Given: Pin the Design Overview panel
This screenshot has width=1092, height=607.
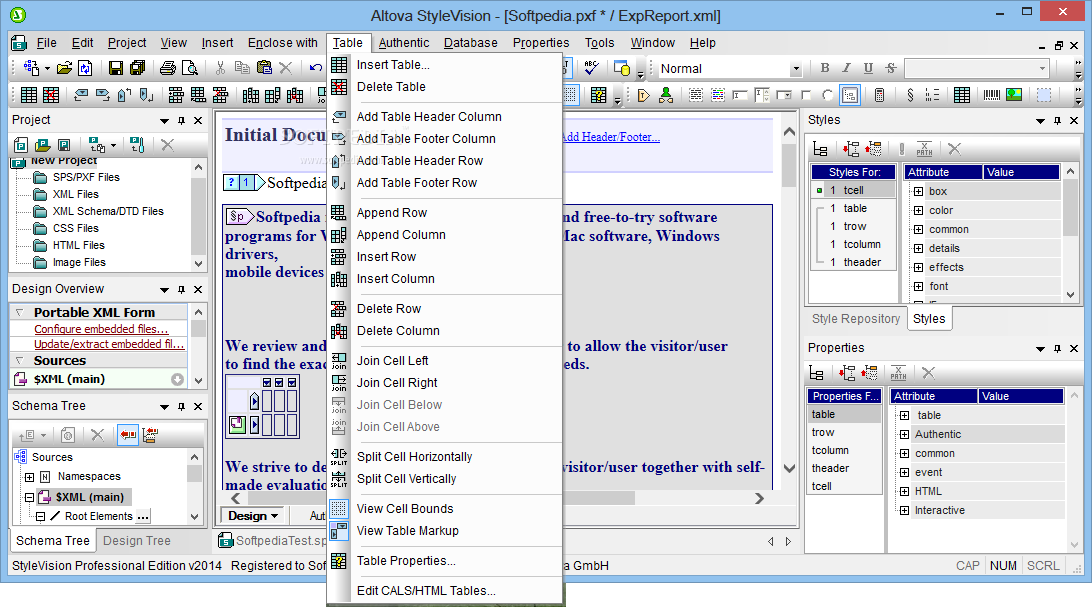Looking at the screenshot, I should [x=181, y=290].
